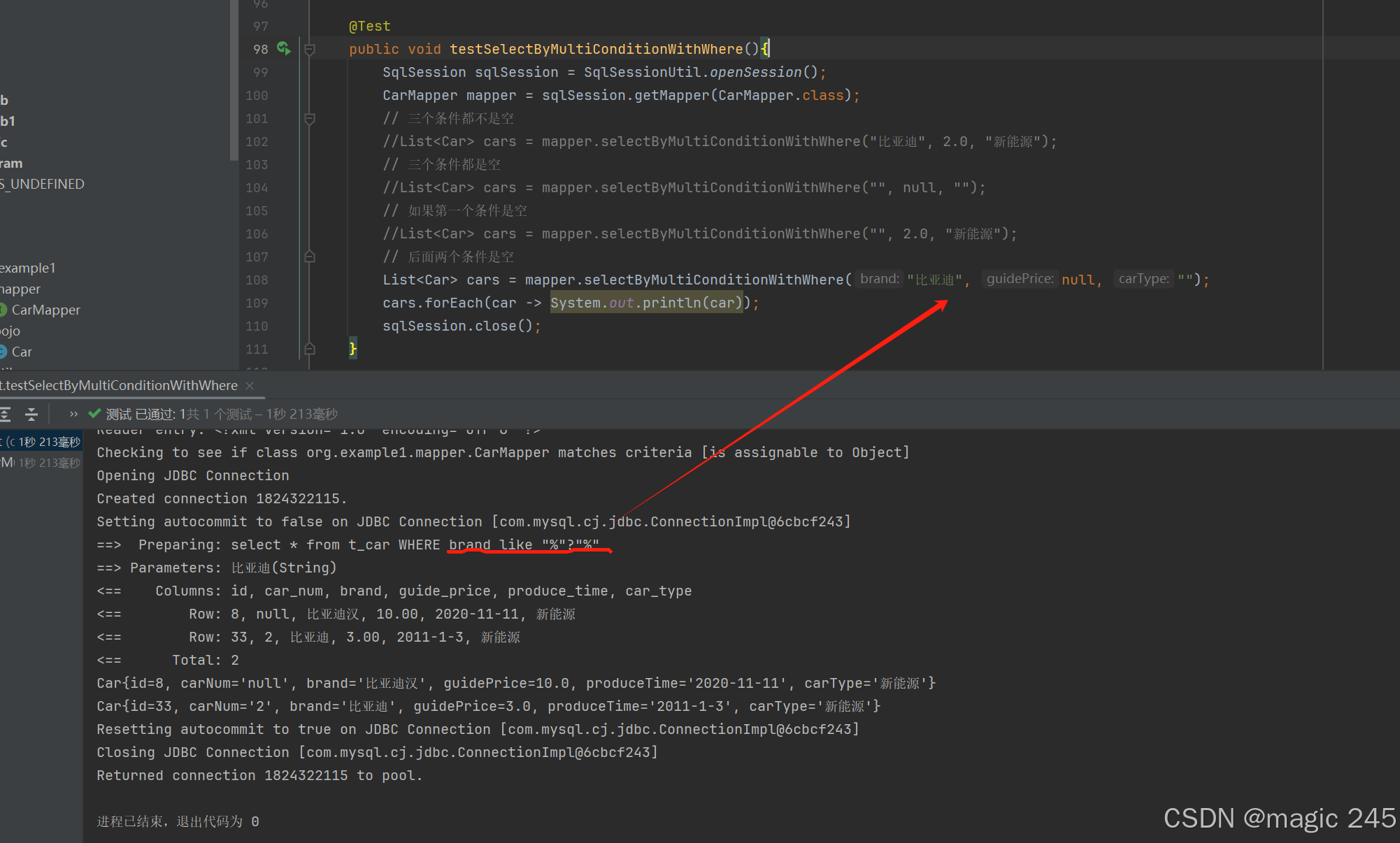Select the second test result node showing 213毫秒

pos(41,463)
